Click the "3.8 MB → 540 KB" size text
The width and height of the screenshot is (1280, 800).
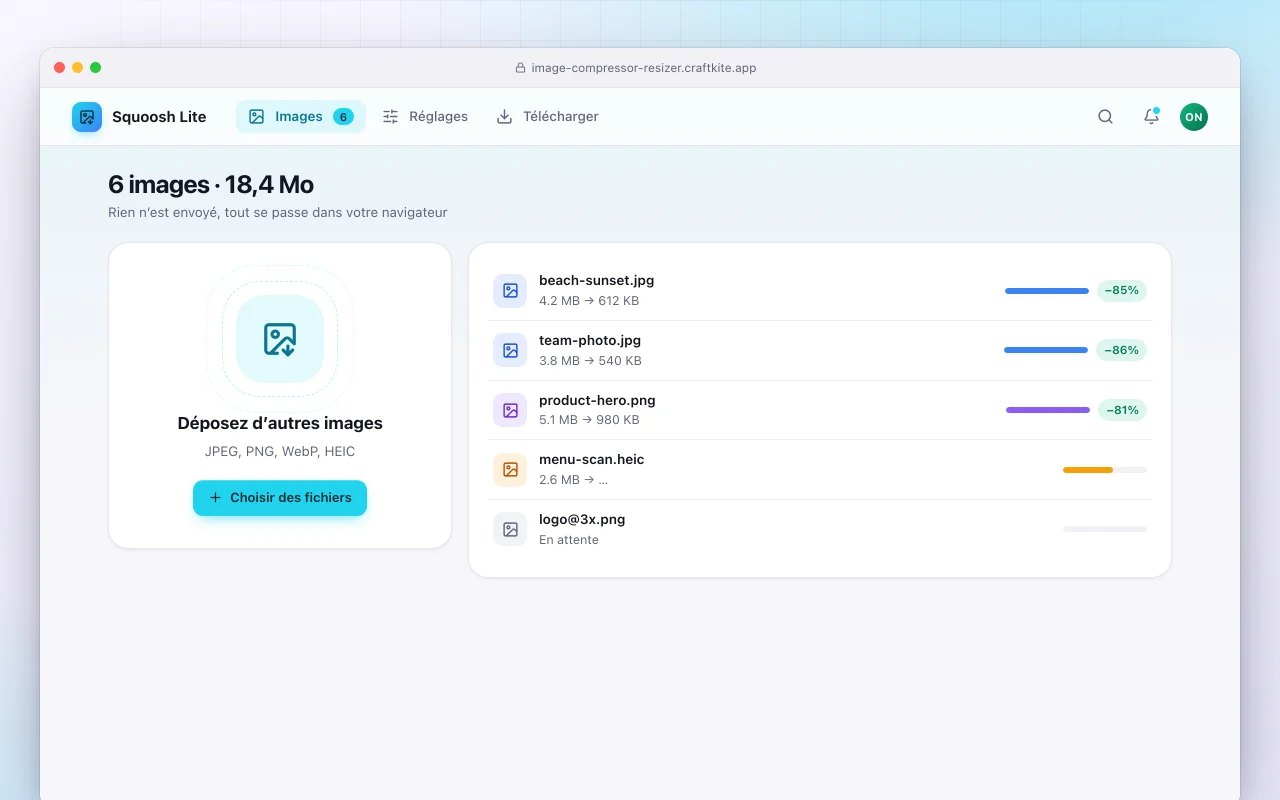point(590,361)
